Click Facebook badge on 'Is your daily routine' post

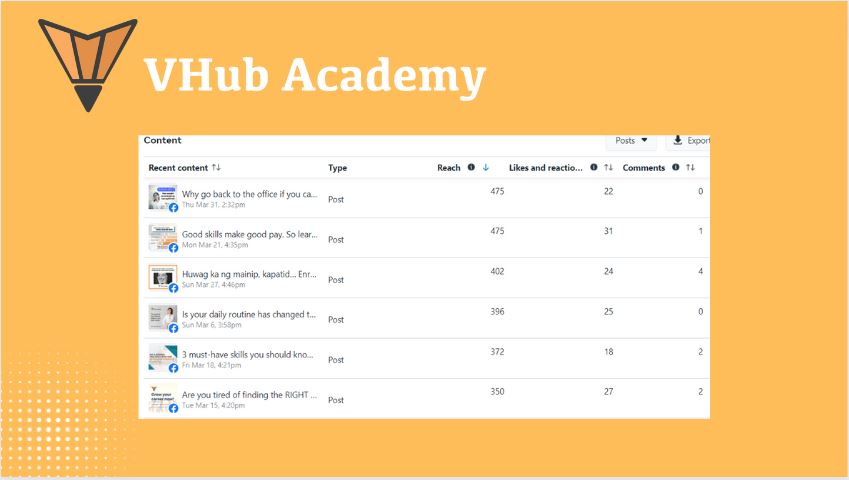click(173, 328)
